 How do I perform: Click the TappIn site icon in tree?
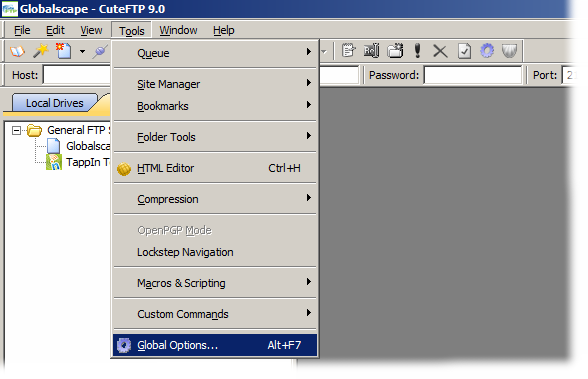pyautogui.click(x=54, y=162)
